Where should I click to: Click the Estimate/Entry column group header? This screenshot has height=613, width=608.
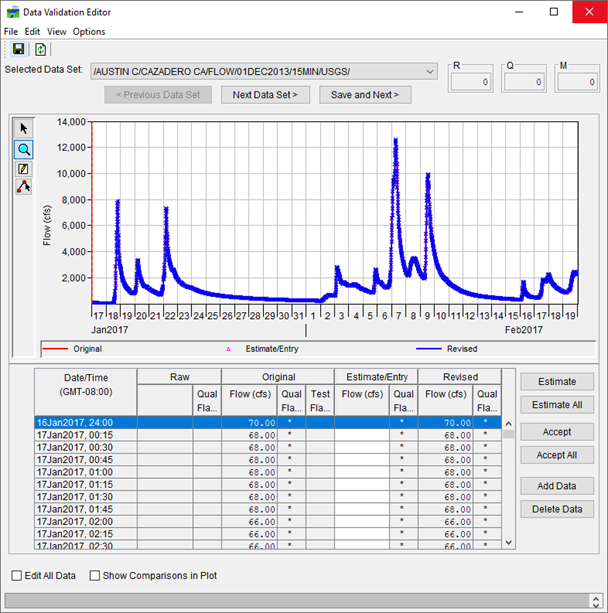[x=377, y=377]
